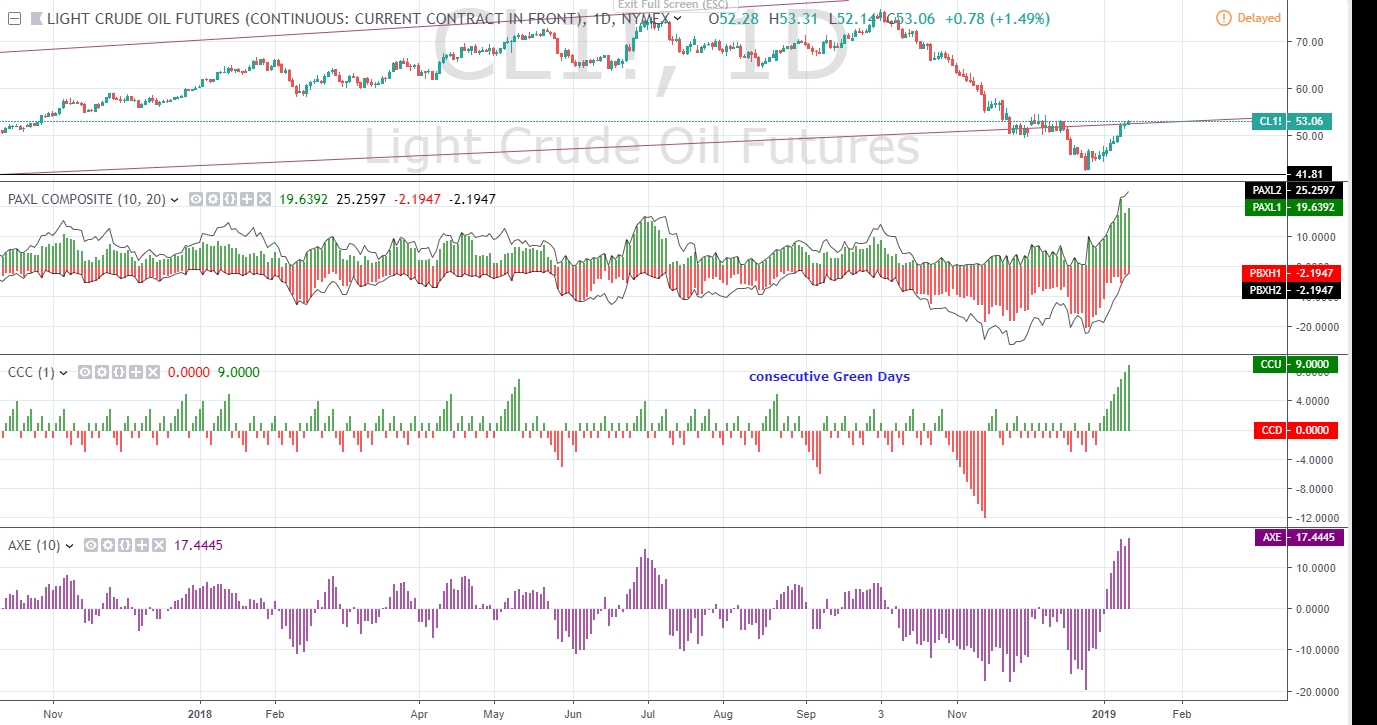View AXE source code braces icon
The height and width of the screenshot is (725, 1377).
(125, 546)
